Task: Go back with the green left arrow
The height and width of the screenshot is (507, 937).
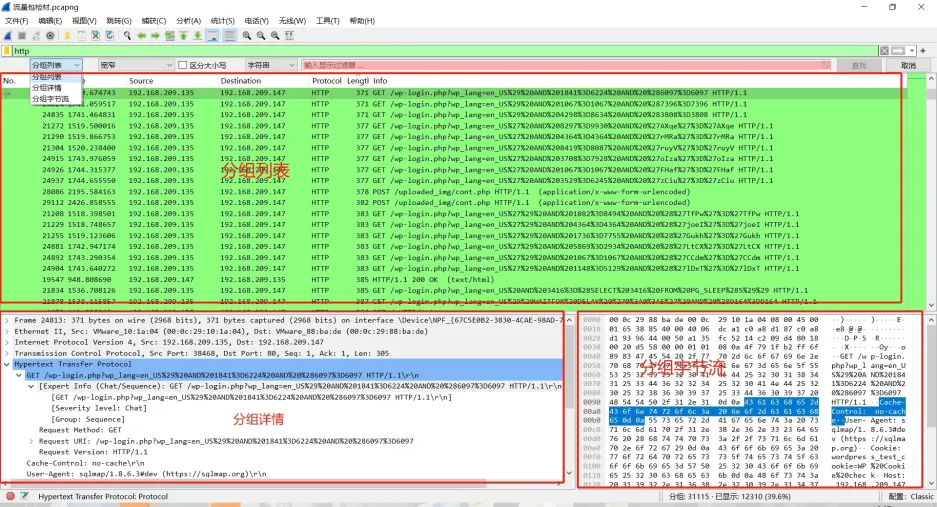Action: coord(142,36)
